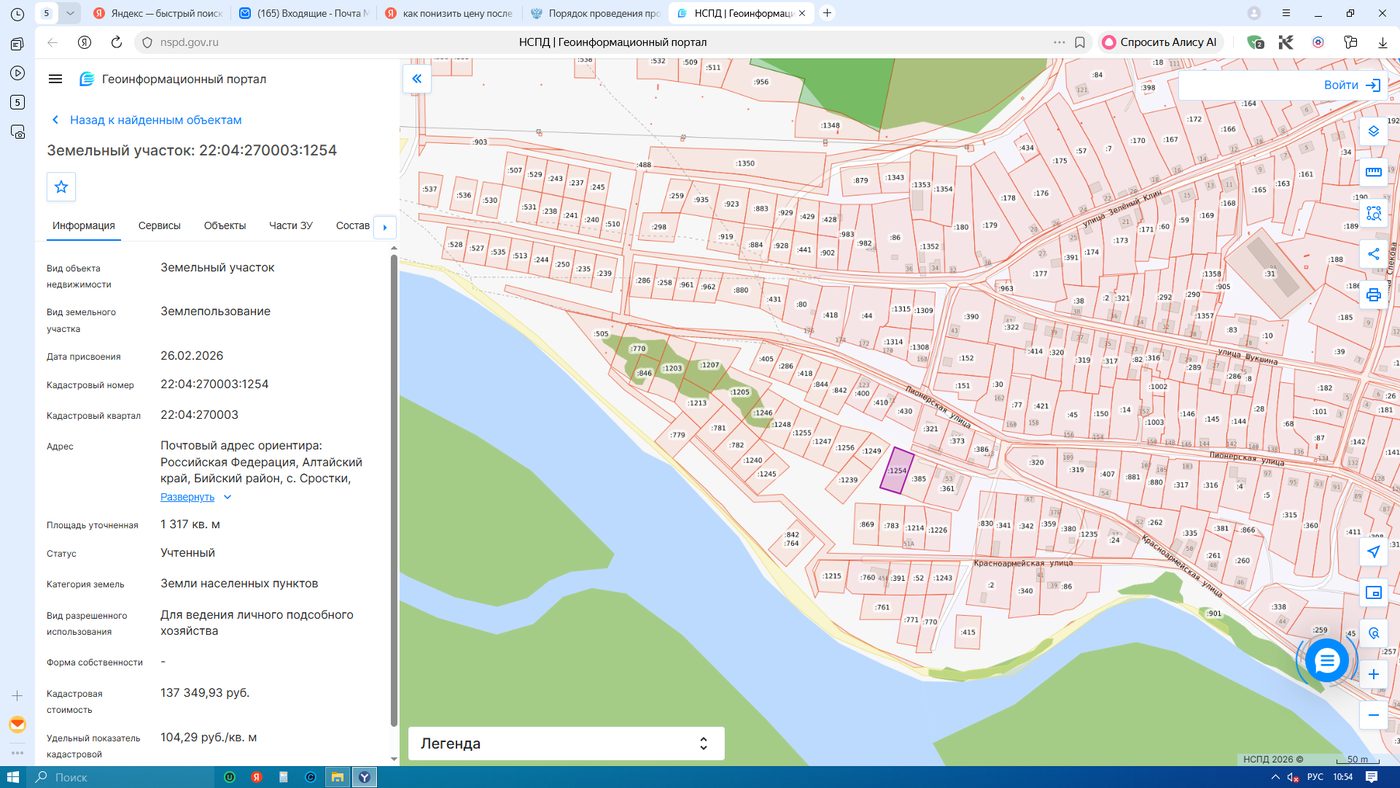Open the Части ЗУ tab
Image resolution: width=1400 pixels, height=788 pixels.
pos(290,226)
